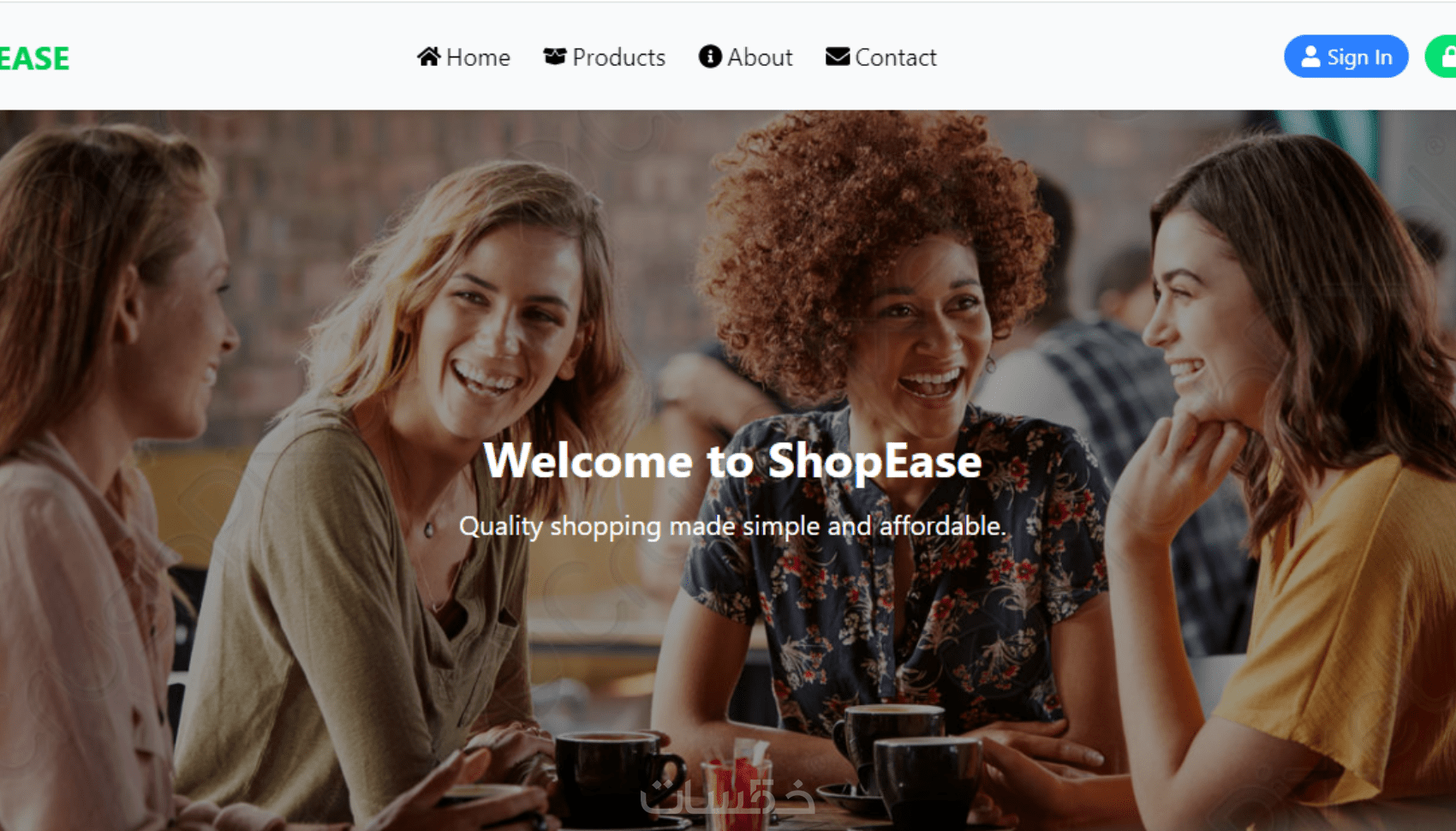Click the green ShopEase logo text
Viewport: 1456px width, 831px height.
(x=34, y=58)
